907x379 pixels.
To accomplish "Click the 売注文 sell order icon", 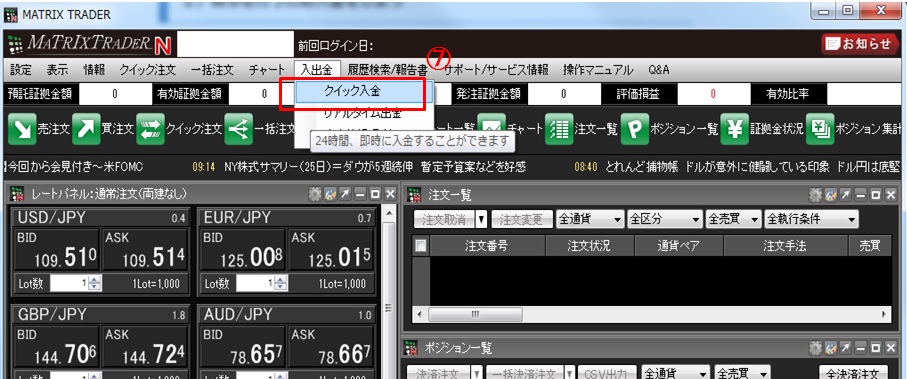I will 22,130.
